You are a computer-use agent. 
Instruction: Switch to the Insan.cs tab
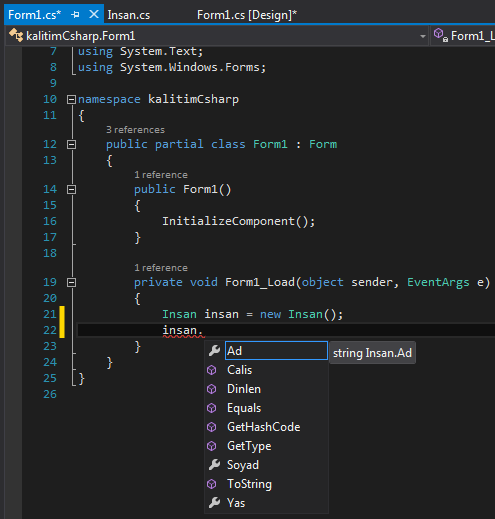[x=129, y=15]
